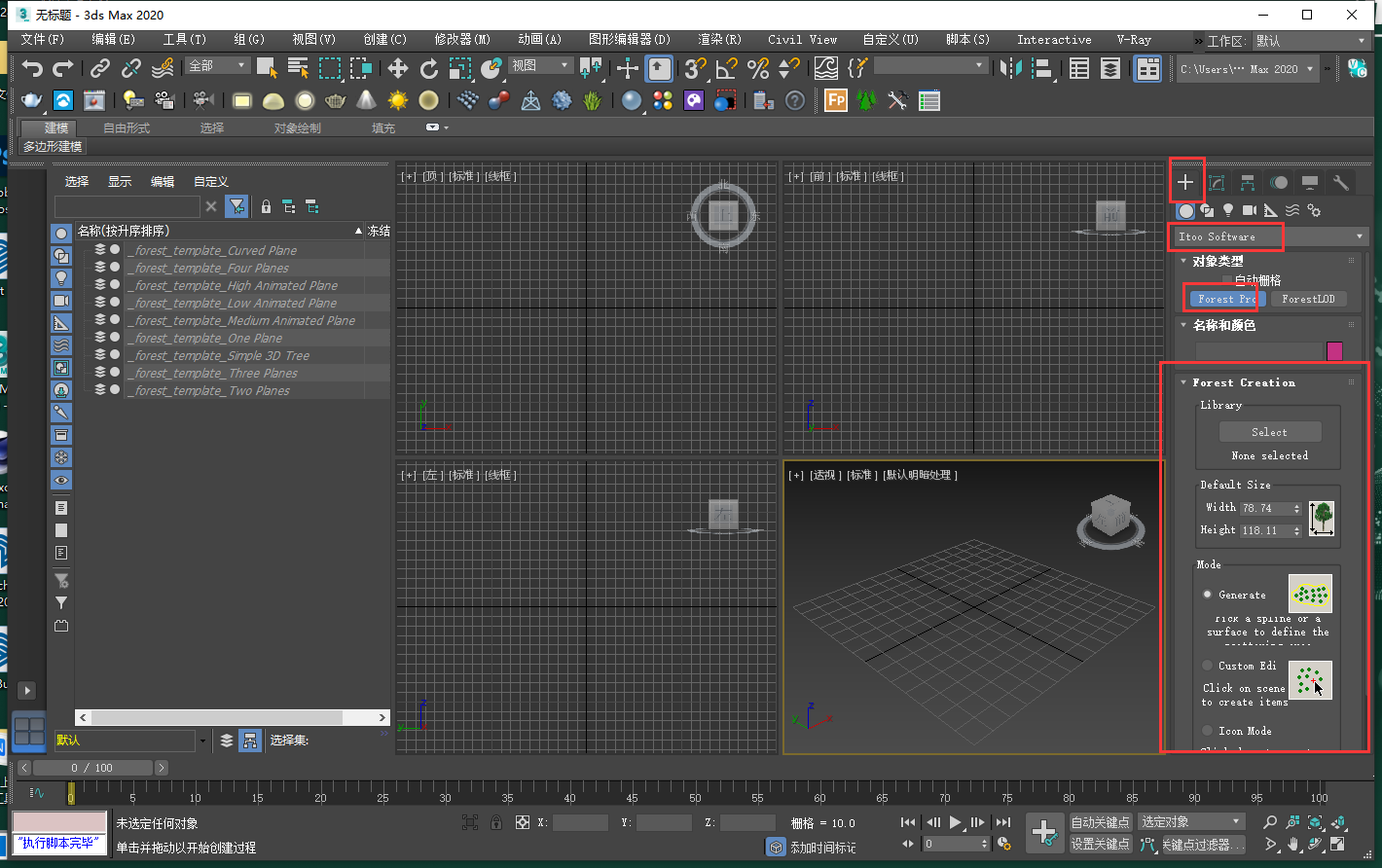Viewport: 1382px width, 868px height.
Task: Select the Icon Mode radio button
Action: 1208,730
